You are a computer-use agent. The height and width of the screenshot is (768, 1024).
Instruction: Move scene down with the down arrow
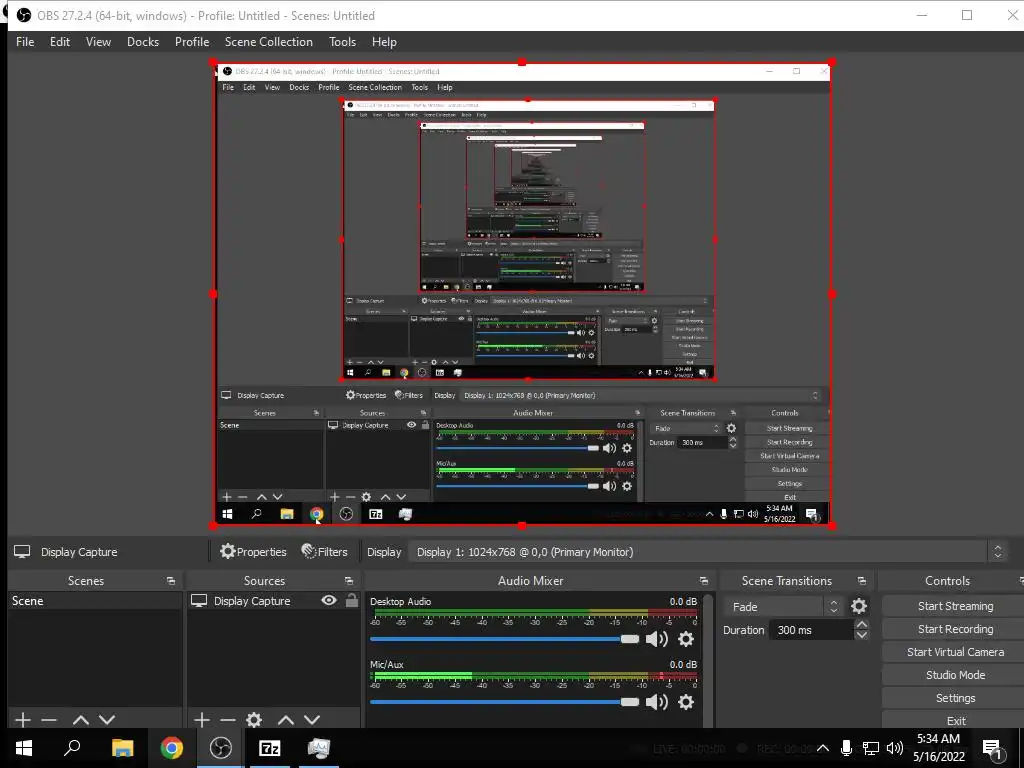[x=107, y=720]
